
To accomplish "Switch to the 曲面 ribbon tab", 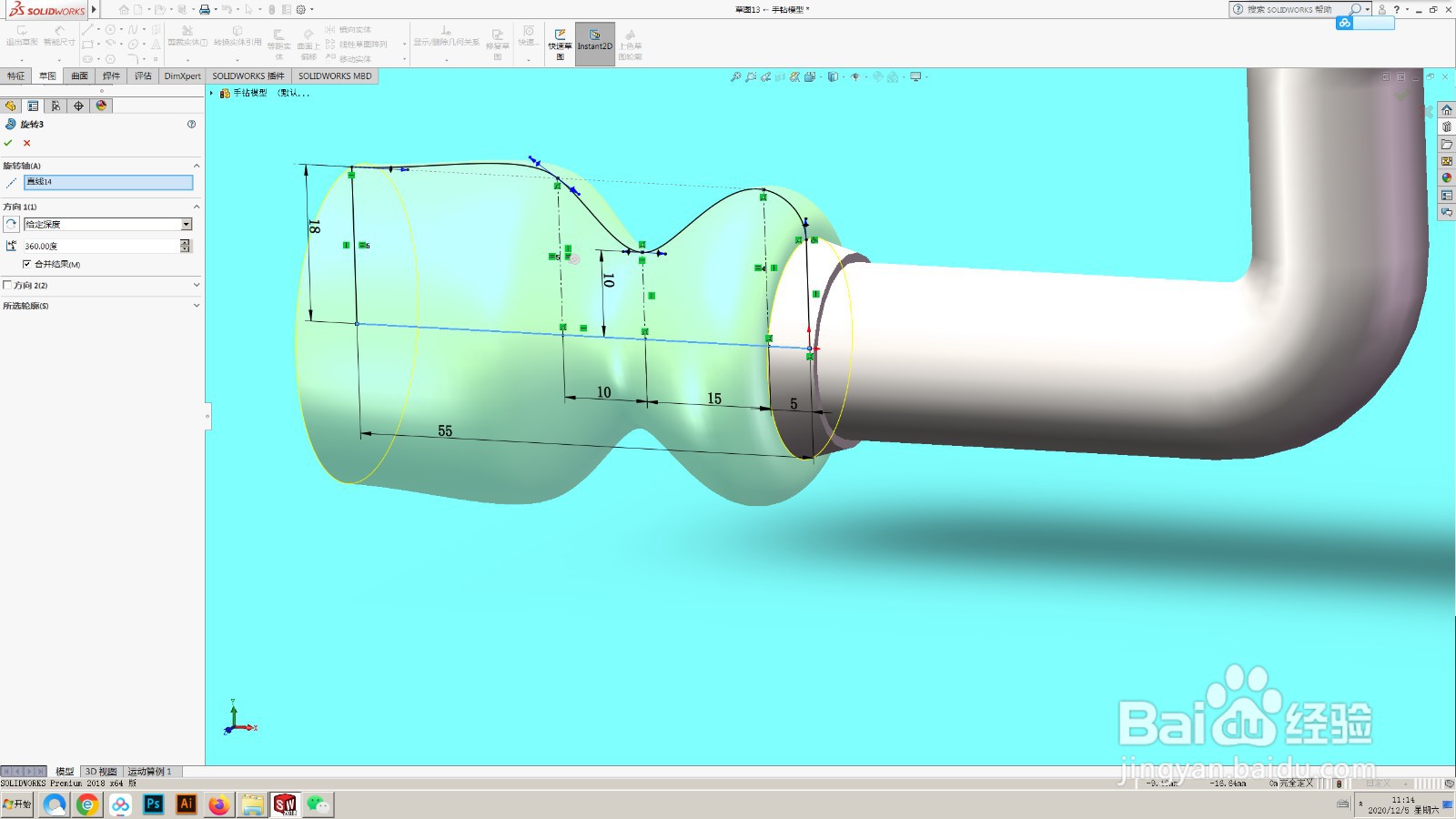I will click(80, 76).
